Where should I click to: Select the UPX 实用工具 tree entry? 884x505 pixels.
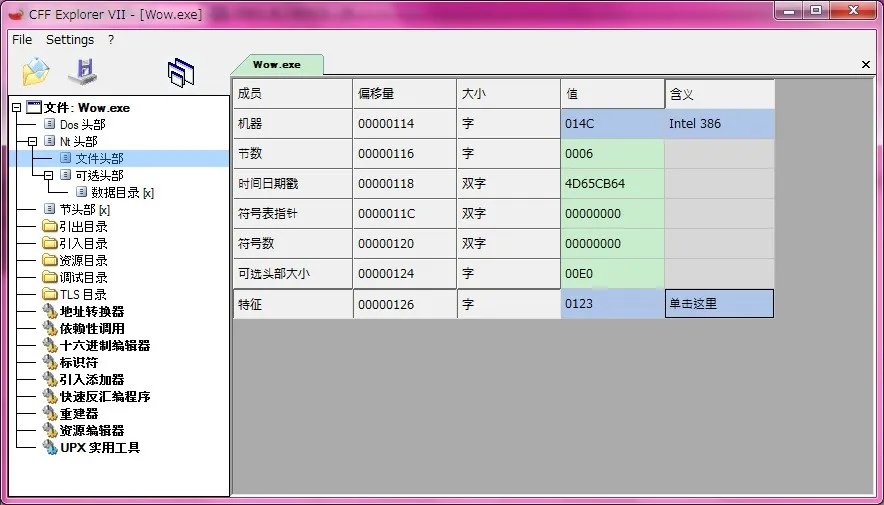100,448
